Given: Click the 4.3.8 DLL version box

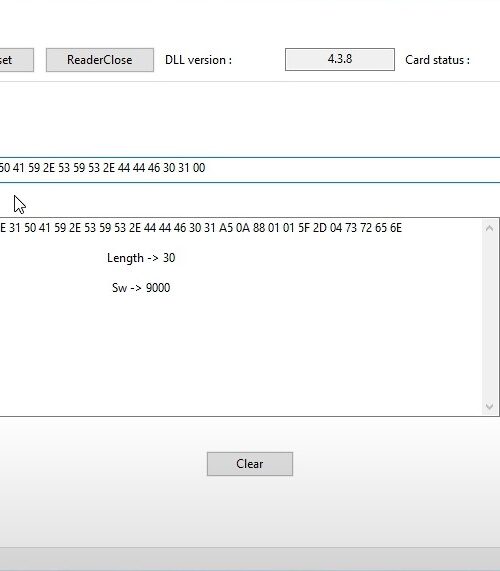Looking at the screenshot, I should tap(340, 59).
